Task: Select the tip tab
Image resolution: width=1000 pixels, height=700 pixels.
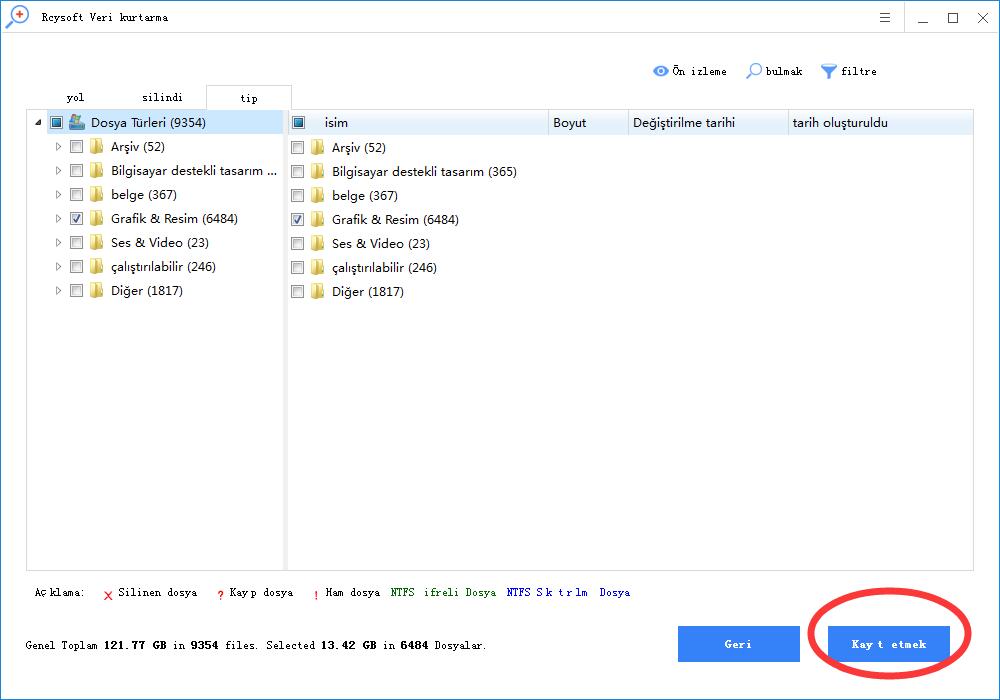Action: (249, 98)
